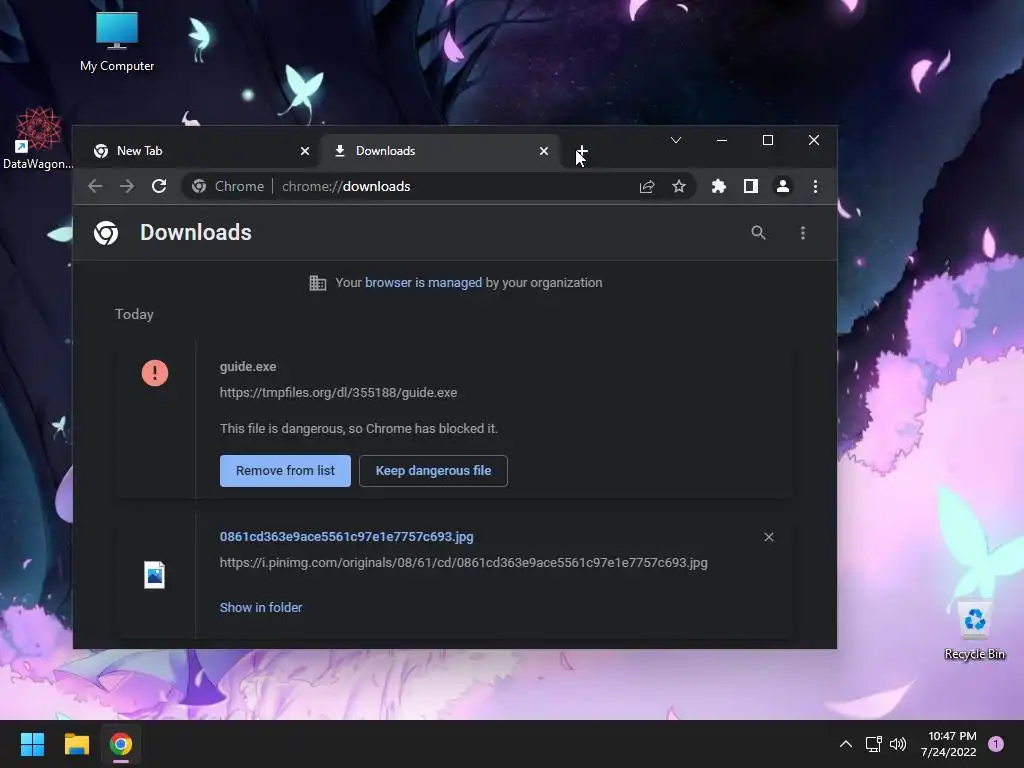Viewport: 1024px width, 768px height.
Task: Open the tab search dropdown arrow
Action: click(x=676, y=140)
